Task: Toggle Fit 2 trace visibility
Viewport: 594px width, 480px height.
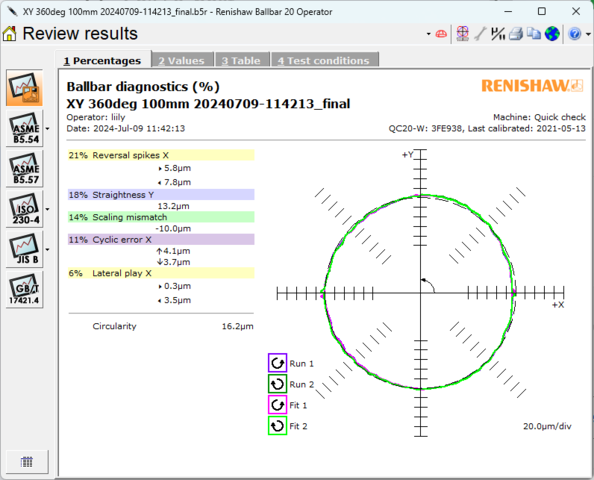Action: [x=277, y=425]
